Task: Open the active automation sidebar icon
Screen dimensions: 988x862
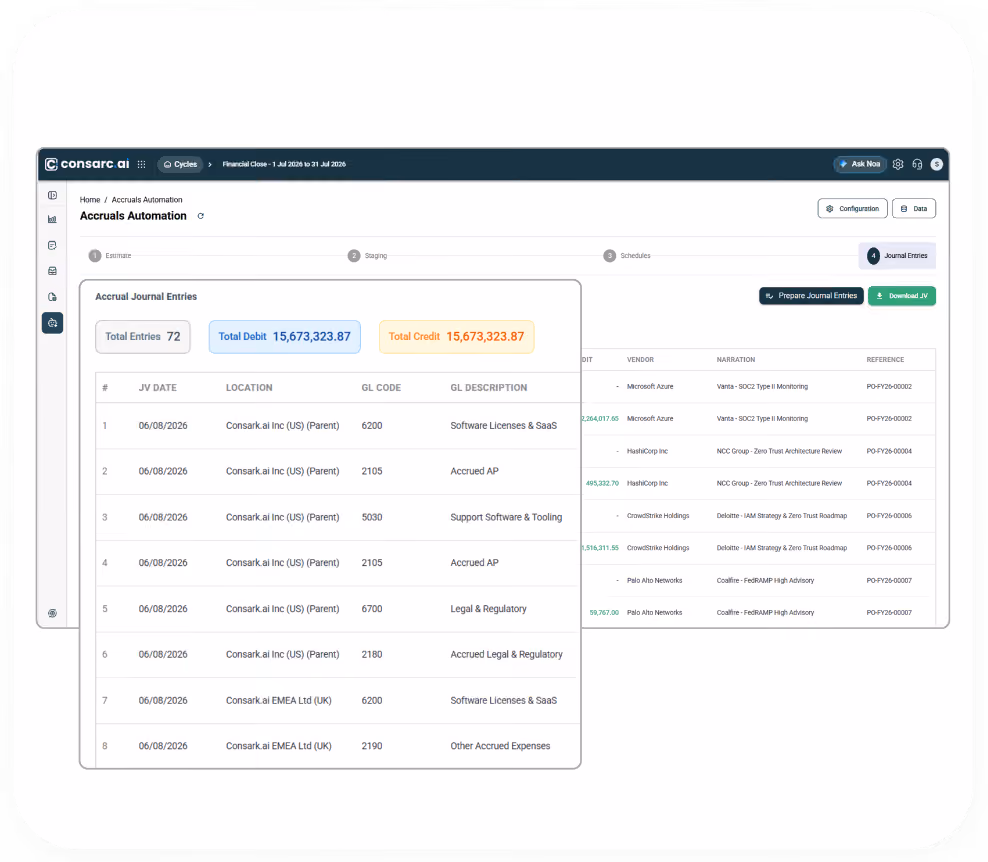Action: pyautogui.click(x=52, y=323)
